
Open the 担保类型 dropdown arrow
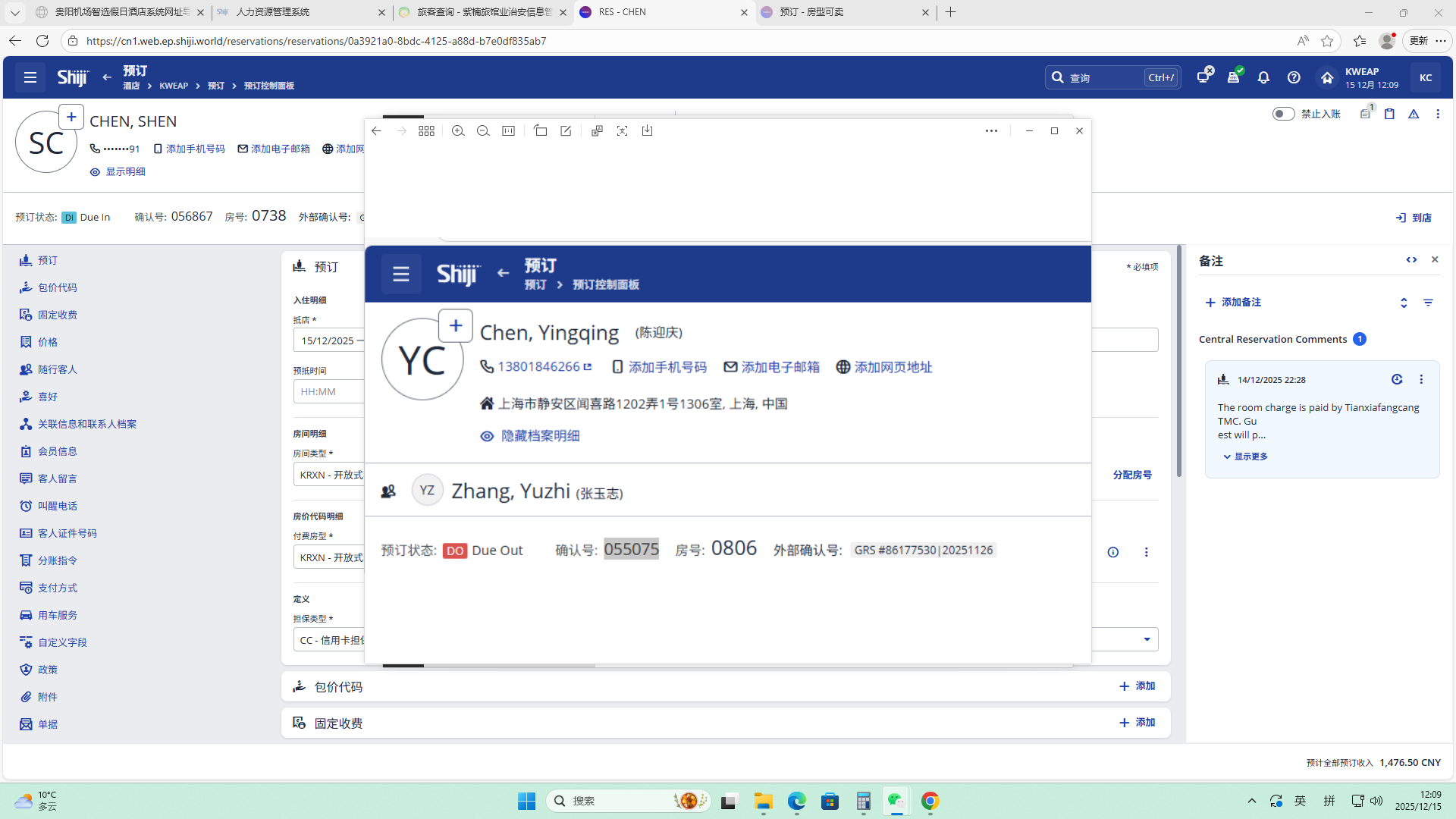1147,639
